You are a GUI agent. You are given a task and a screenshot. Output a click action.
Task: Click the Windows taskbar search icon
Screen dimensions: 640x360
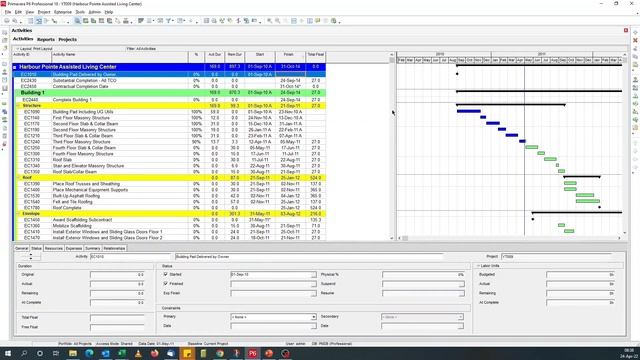click(24, 353)
